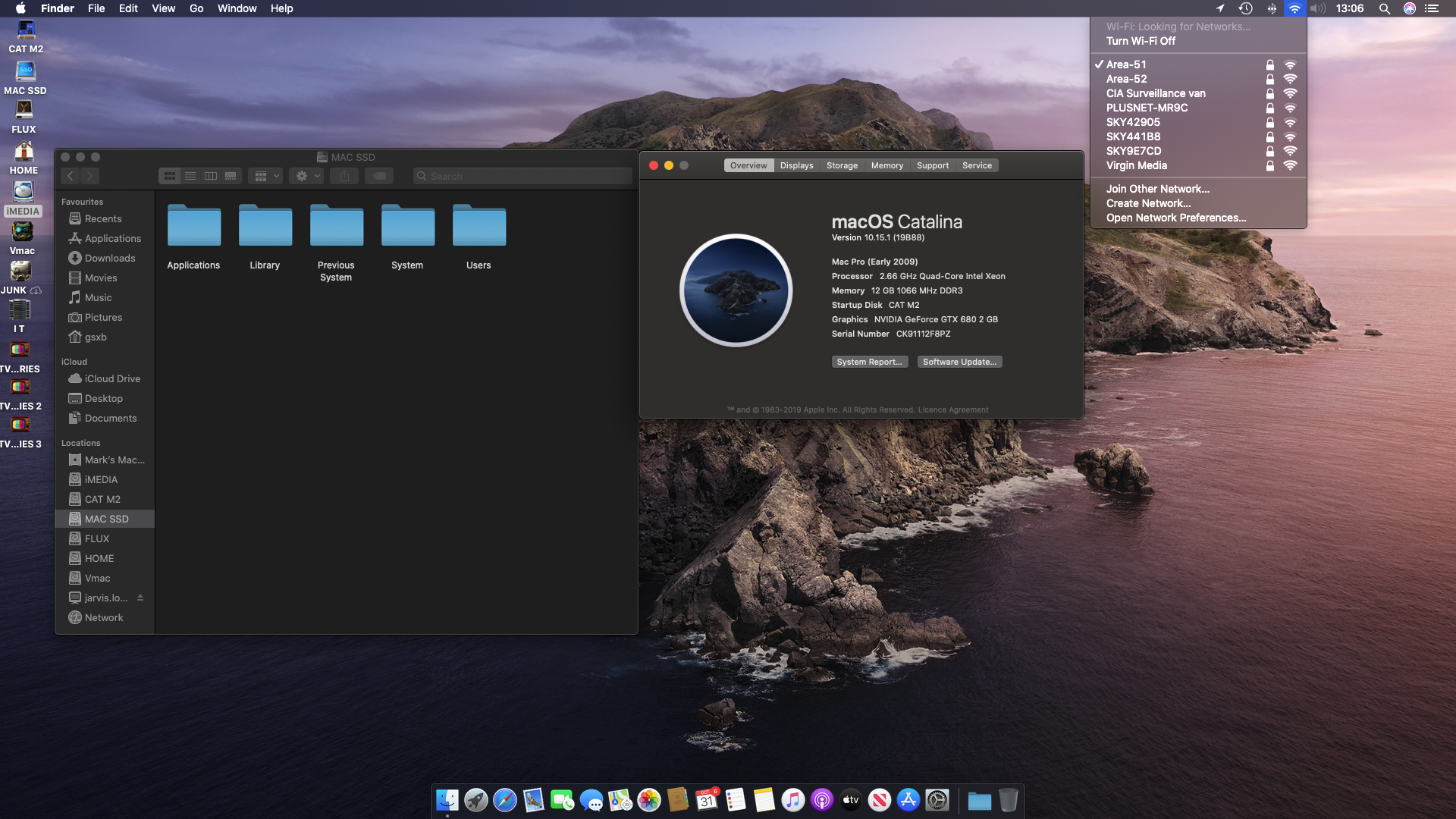Click the Wi-Fi status icon in menu bar

[1294, 8]
